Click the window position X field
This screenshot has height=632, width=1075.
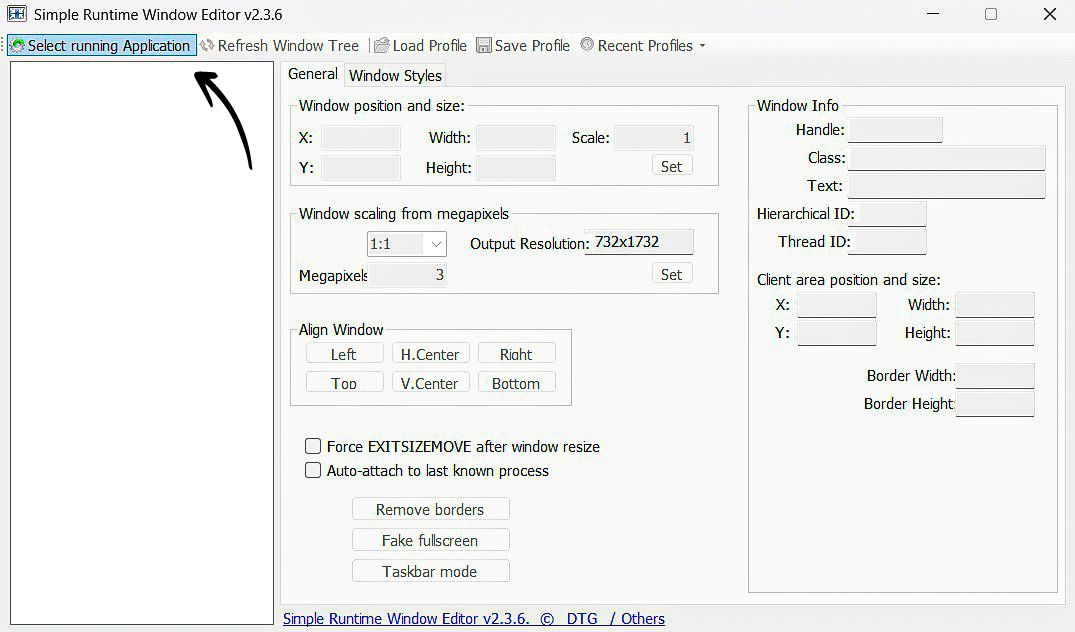coord(361,138)
